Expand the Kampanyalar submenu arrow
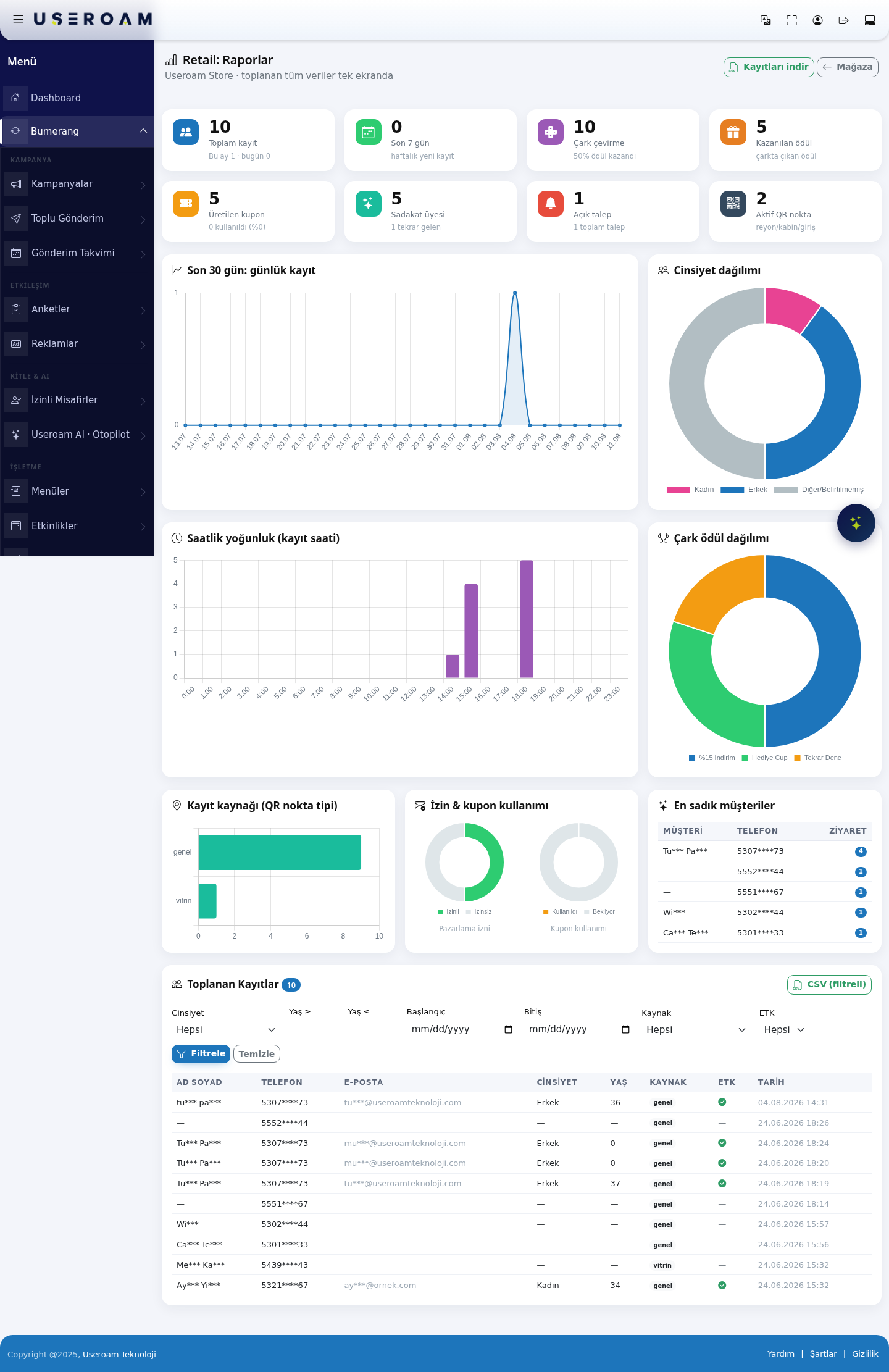This screenshot has width=889, height=1372. click(143, 185)
